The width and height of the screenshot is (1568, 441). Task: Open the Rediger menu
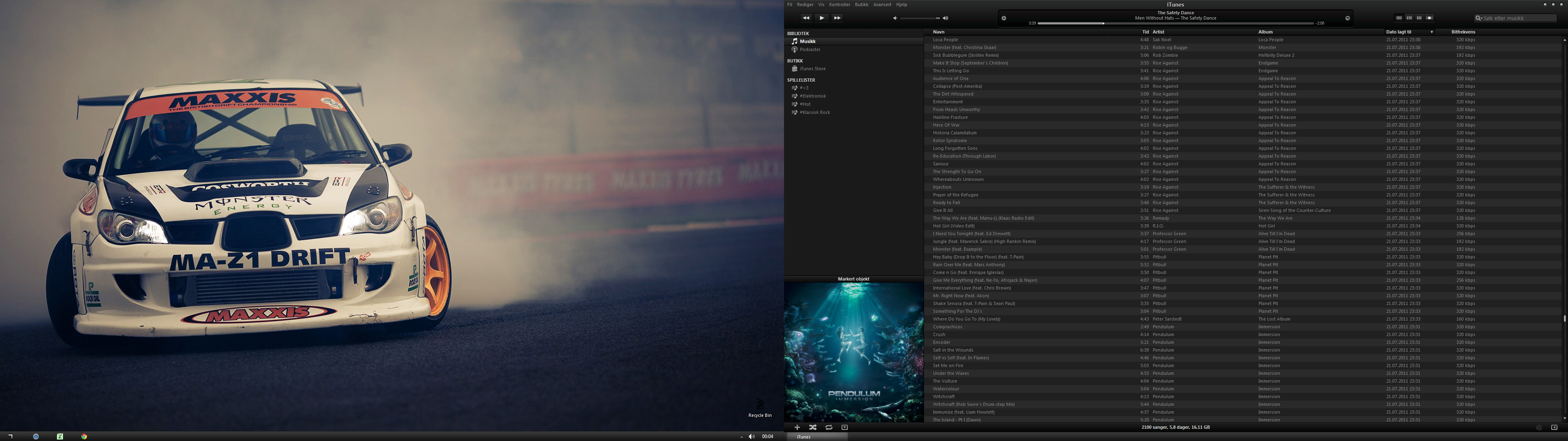[805, 5]
